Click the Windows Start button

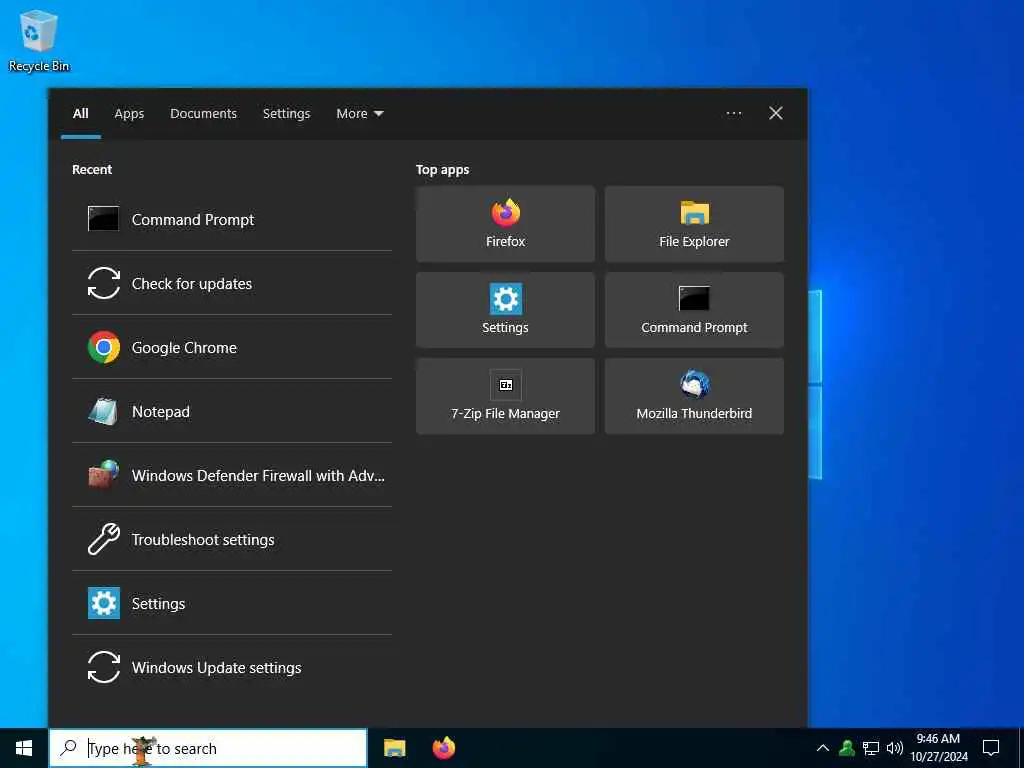tap(24, 748)
